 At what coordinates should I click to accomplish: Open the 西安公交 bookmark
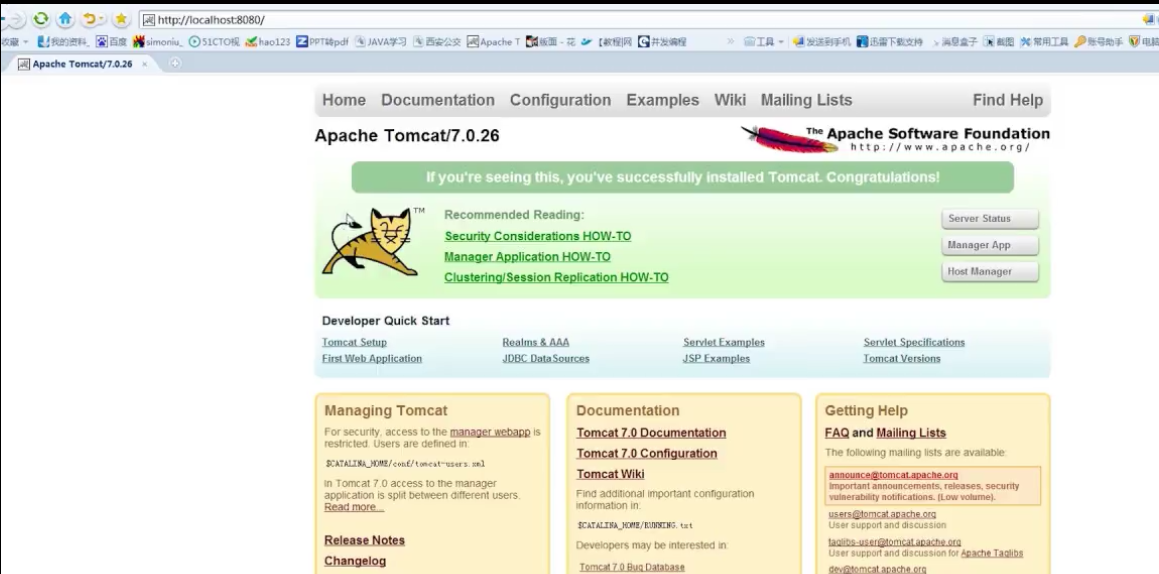[x=438, y=42]
